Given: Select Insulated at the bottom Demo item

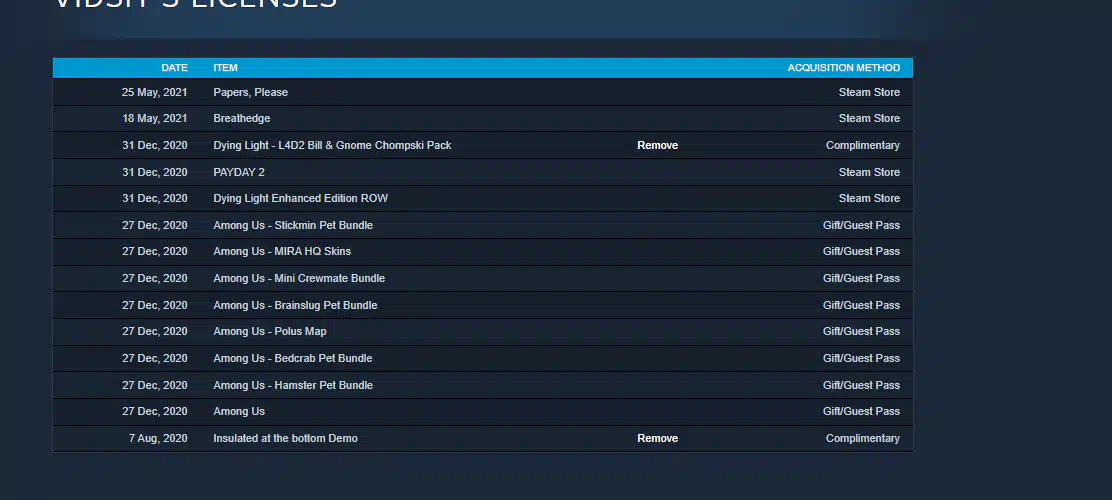Looking at the screenshot, I should click(285, 438).
